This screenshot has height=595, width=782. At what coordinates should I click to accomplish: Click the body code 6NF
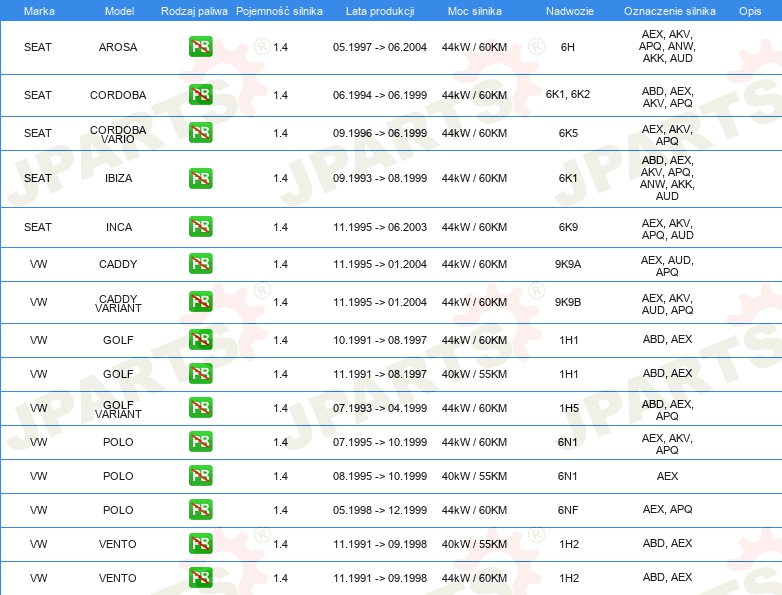pyautogui.click(x=568, y=510)
